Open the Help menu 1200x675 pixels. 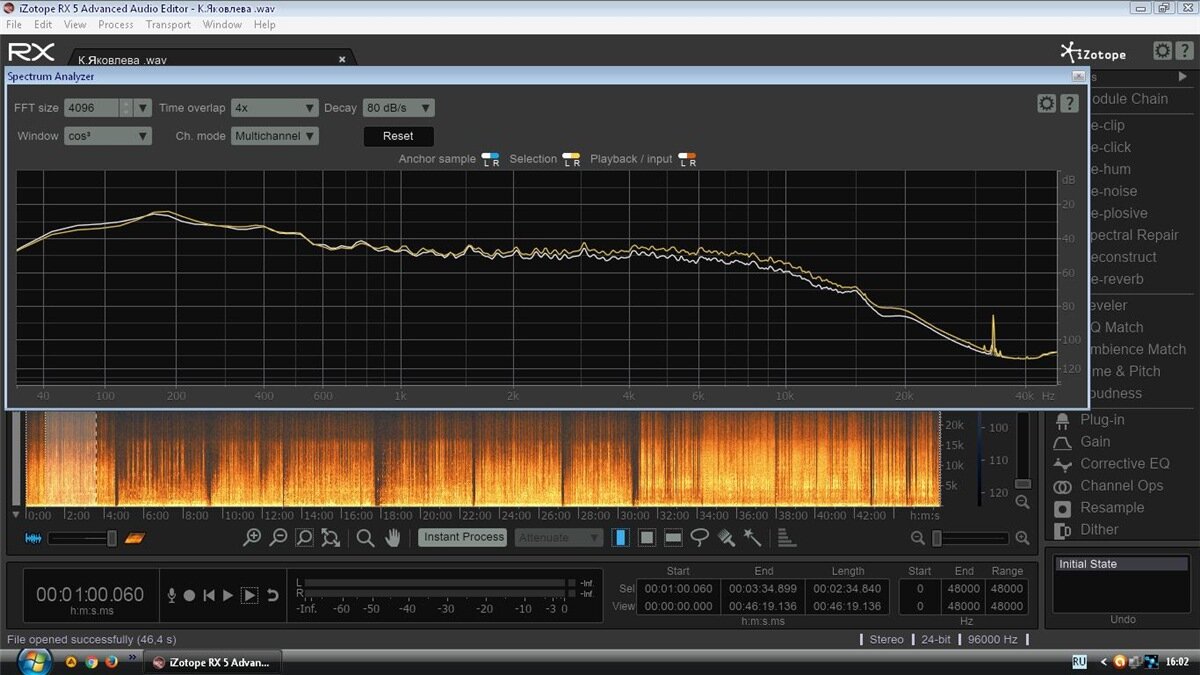pos(264,24)
